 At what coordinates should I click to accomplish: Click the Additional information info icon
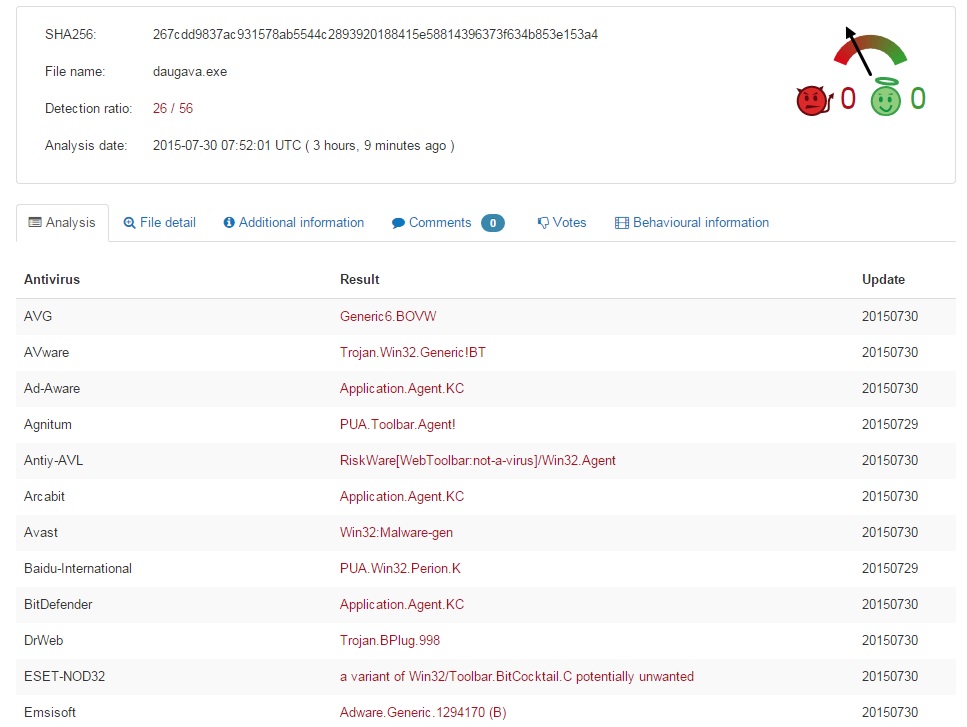click(229, 223)
